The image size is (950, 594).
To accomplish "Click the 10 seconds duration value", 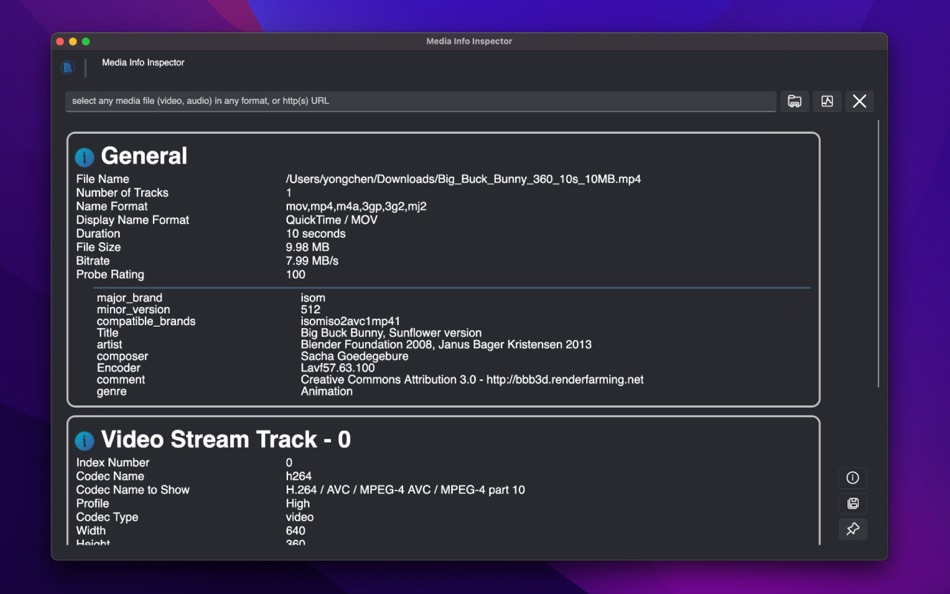I will [x=316, y=233].
